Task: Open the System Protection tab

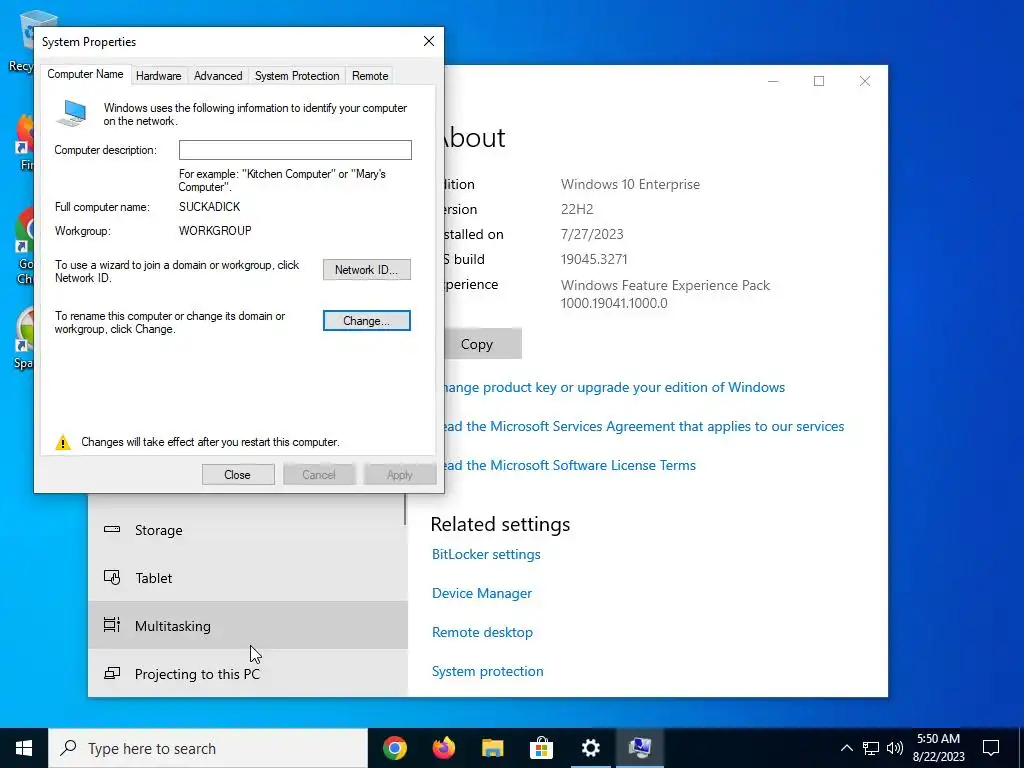Action: tap(297, 76)
